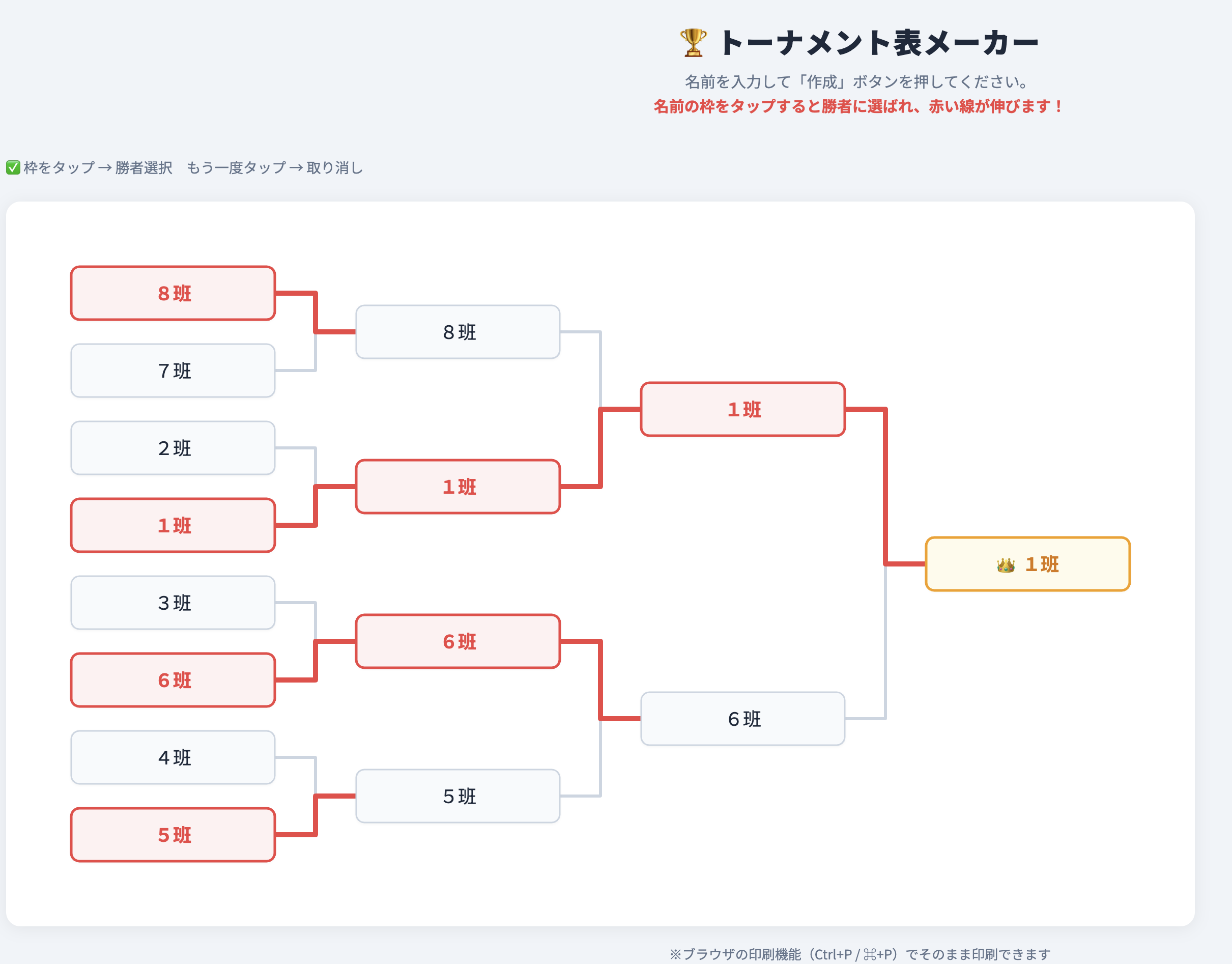Click the crown icon in the champion box

pos(1005,564)
